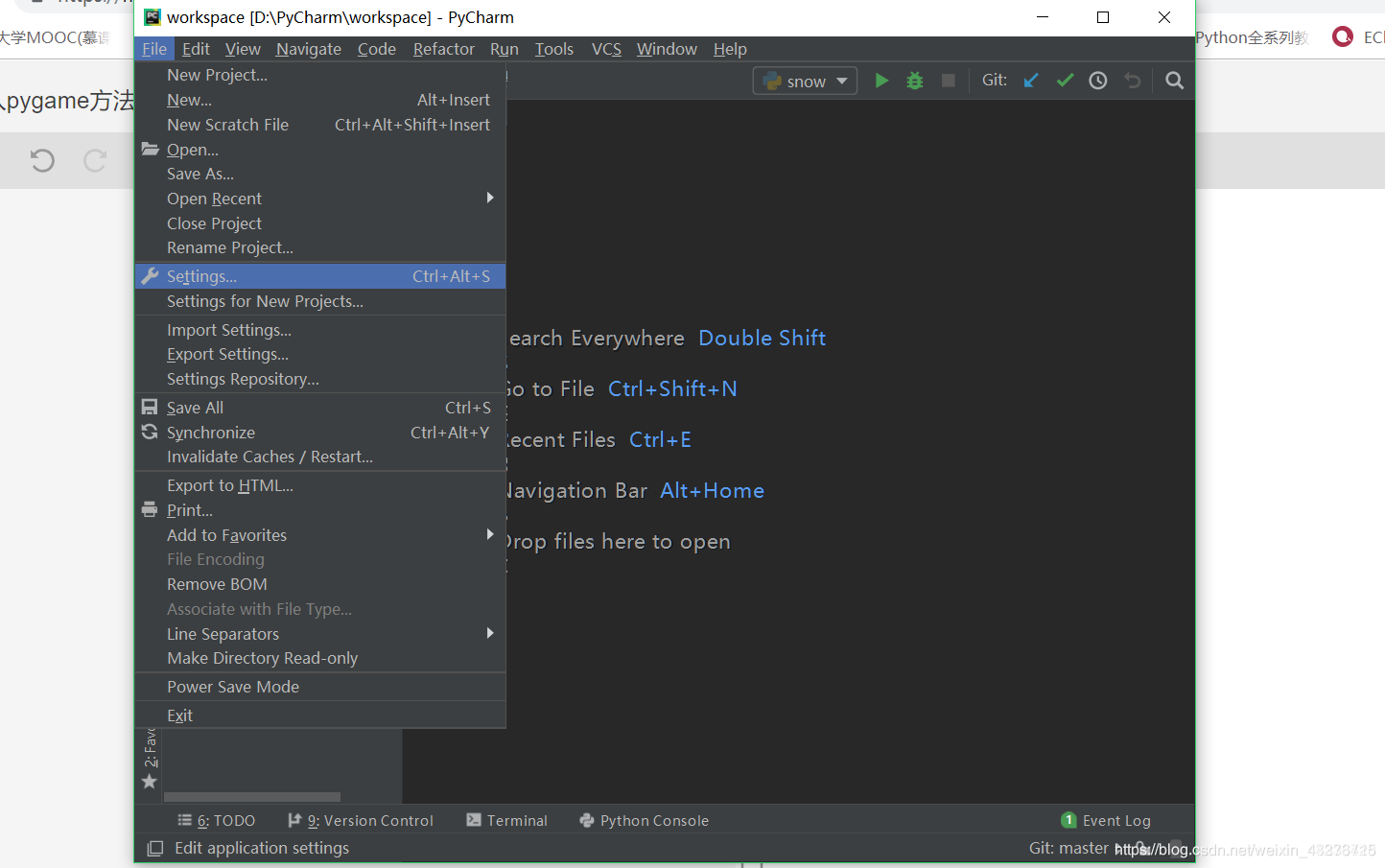The width and height of the screenshot is (1385, 868).
Task: Commit changes with the green checkmark icon
Action: tap(1065, 81)
